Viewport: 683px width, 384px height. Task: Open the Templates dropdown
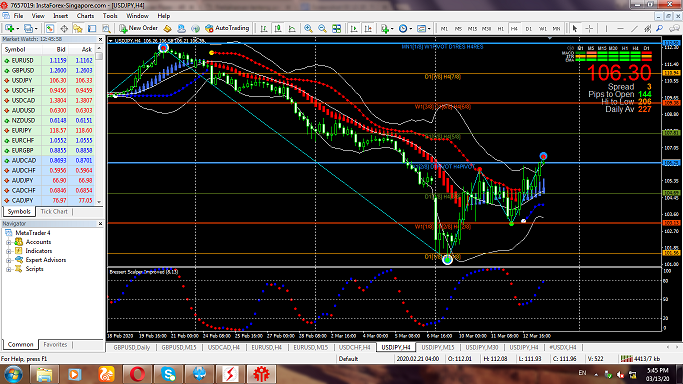423,28
